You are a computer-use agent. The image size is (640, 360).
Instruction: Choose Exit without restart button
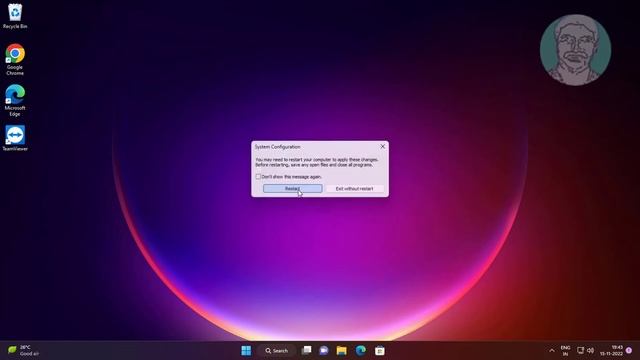[354, 189]
